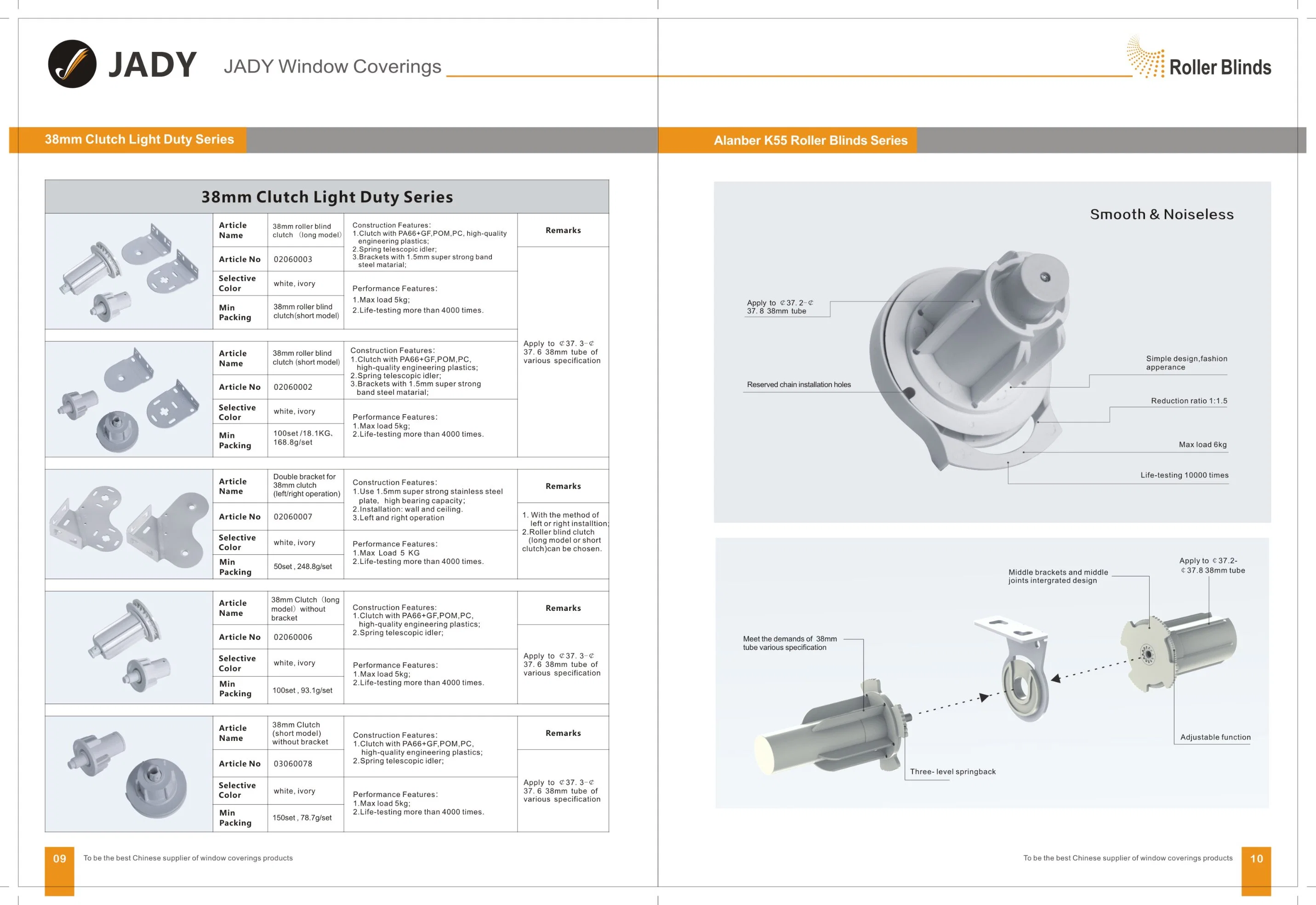The height and width of the screenshot is (905, 1316).
Task: Click the 'Reduction ratio 1:1.5' callout
Action: 1189,401
